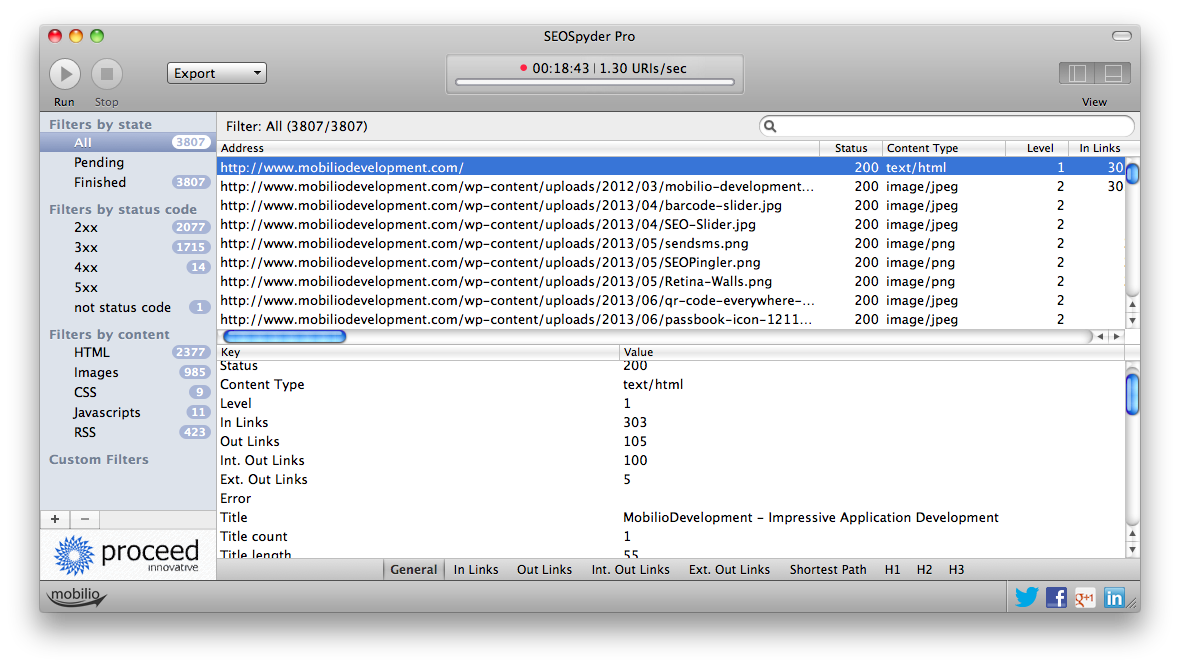The image size is (1180, 667).
Task: Click the details pane scroll up arrow
Action: (x=1132, y=534)
